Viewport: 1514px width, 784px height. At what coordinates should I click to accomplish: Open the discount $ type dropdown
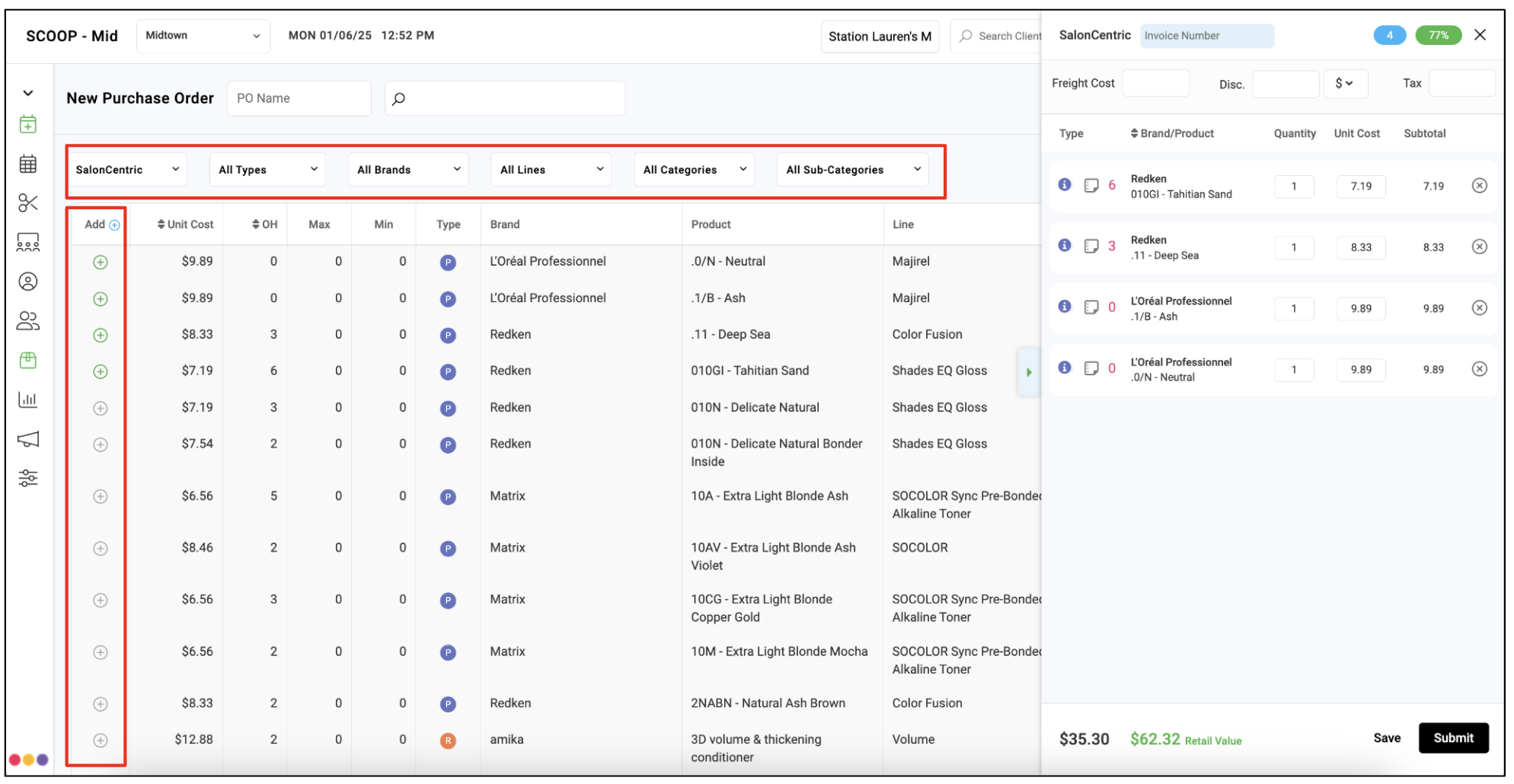pos(1346,84)
